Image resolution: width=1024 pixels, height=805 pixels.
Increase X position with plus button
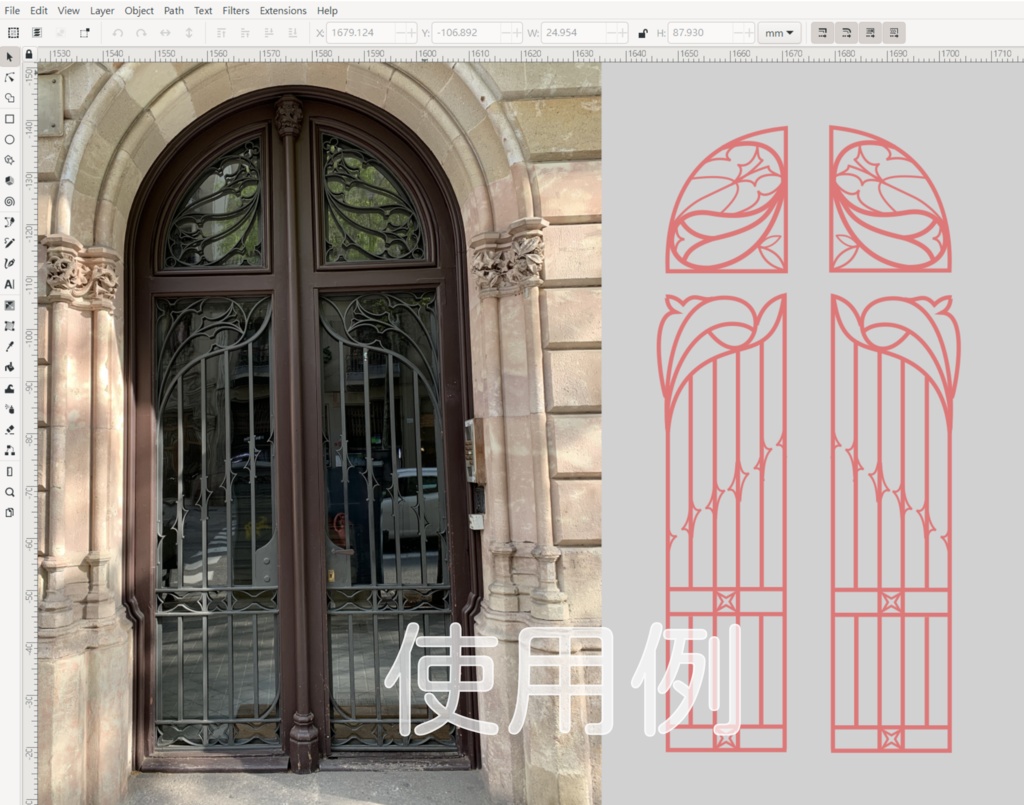pos(411,33)
